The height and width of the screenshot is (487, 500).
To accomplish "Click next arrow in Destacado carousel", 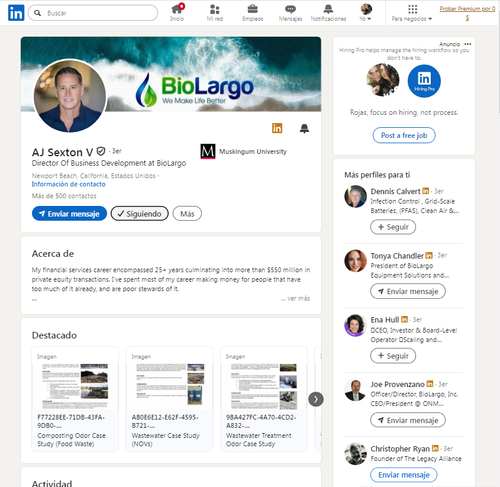I will (316, 399).
